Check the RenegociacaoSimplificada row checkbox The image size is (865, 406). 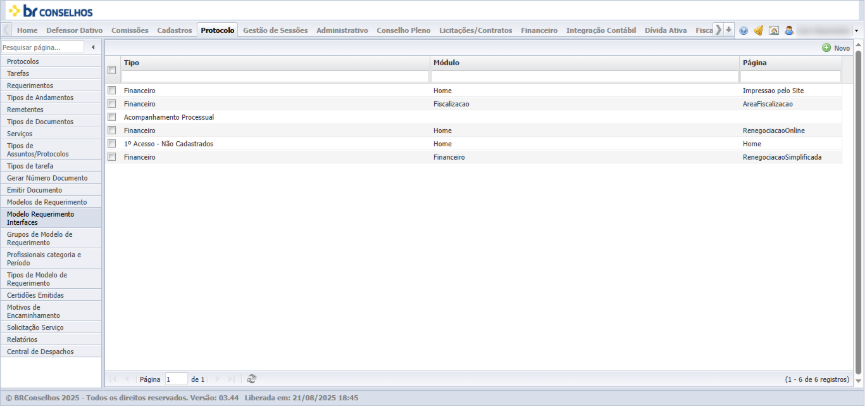[111, 157]
